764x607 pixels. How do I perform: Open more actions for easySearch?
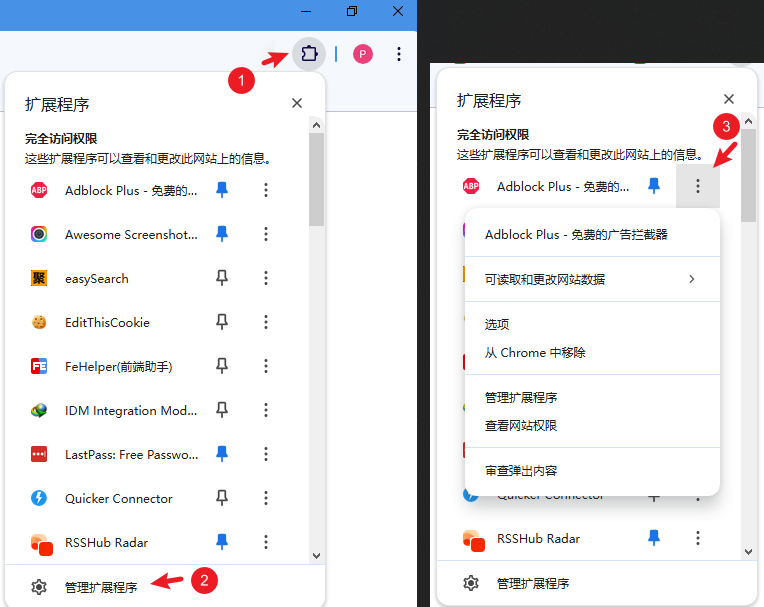pyautogui.click(x=266, y=278)
